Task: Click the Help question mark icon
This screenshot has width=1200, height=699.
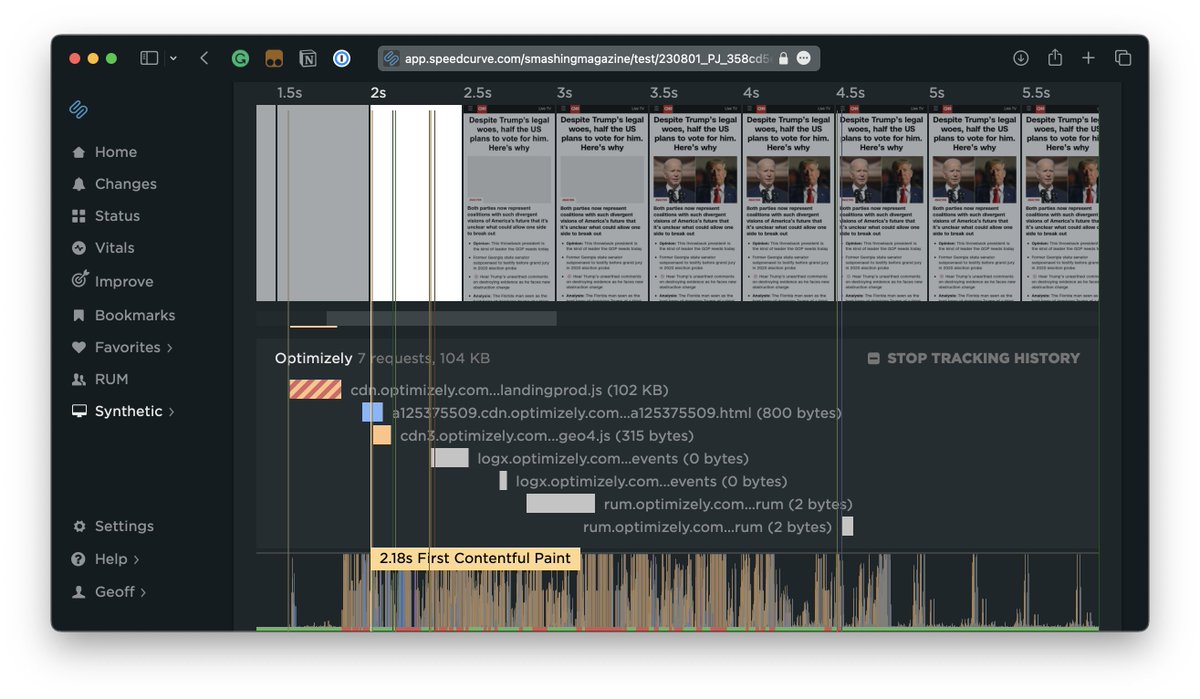Action: tap(79, 559)
